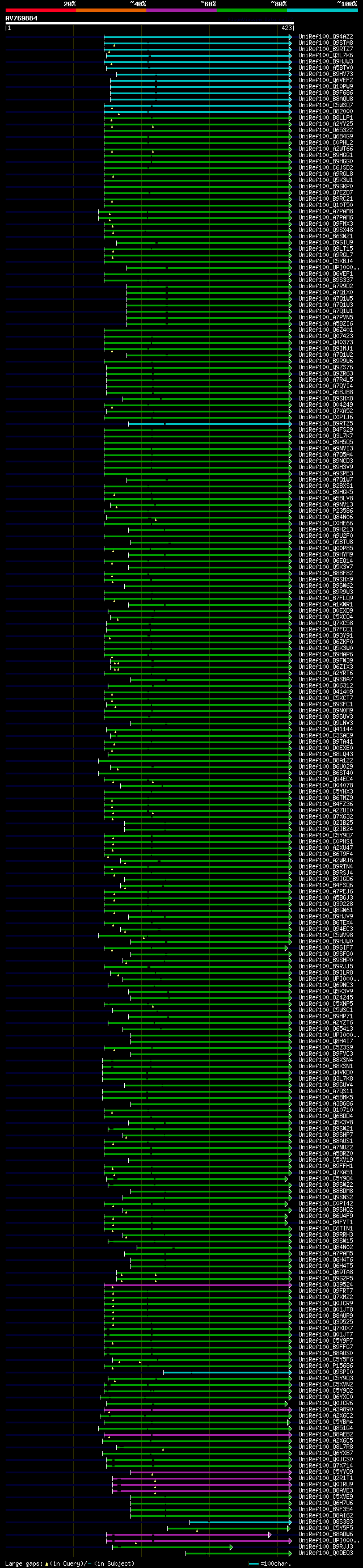Open hit UniRef100_Q851G4
The height and width of the screenshot is (1568, 363).
pos(325,1428)
